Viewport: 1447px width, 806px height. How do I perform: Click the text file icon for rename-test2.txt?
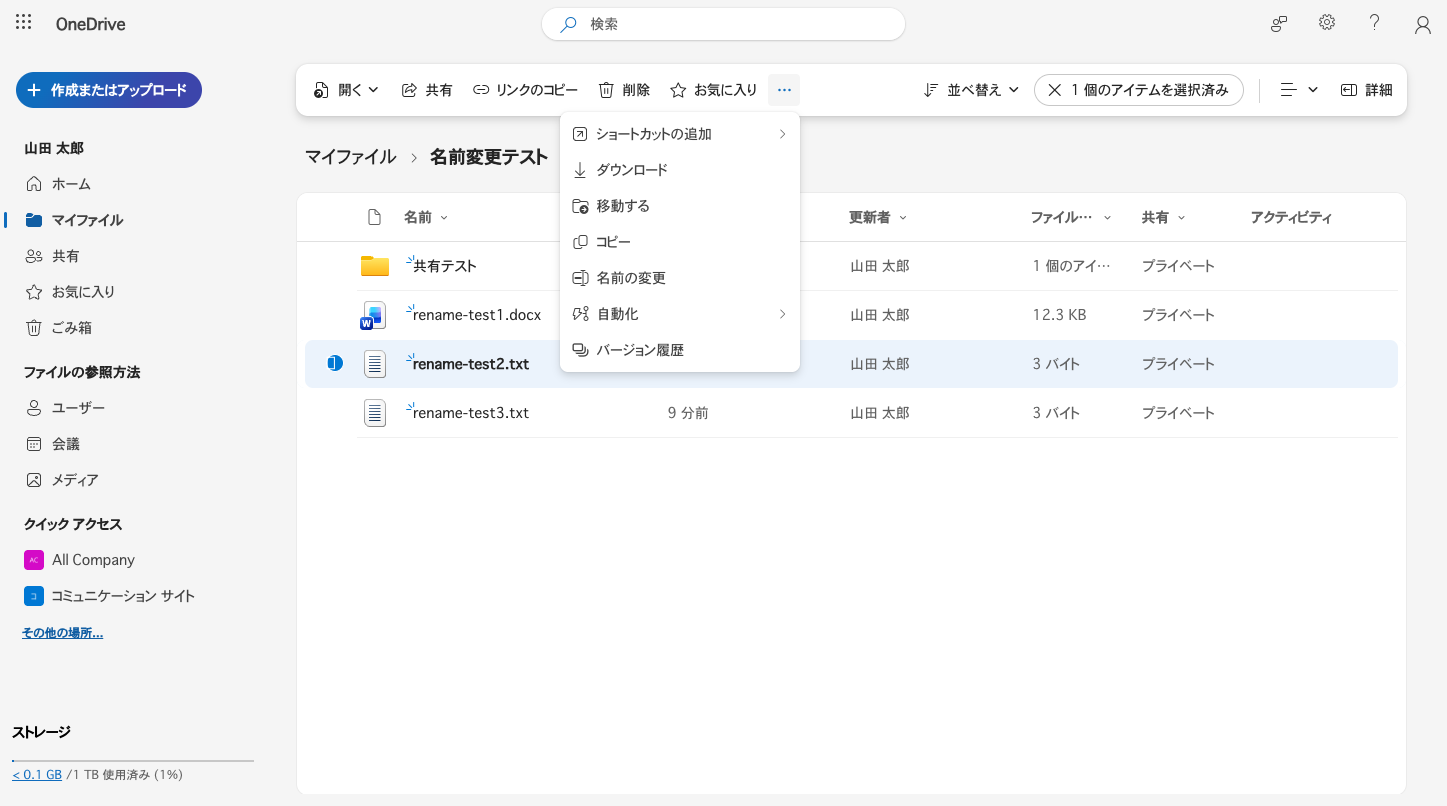point(375,363)
